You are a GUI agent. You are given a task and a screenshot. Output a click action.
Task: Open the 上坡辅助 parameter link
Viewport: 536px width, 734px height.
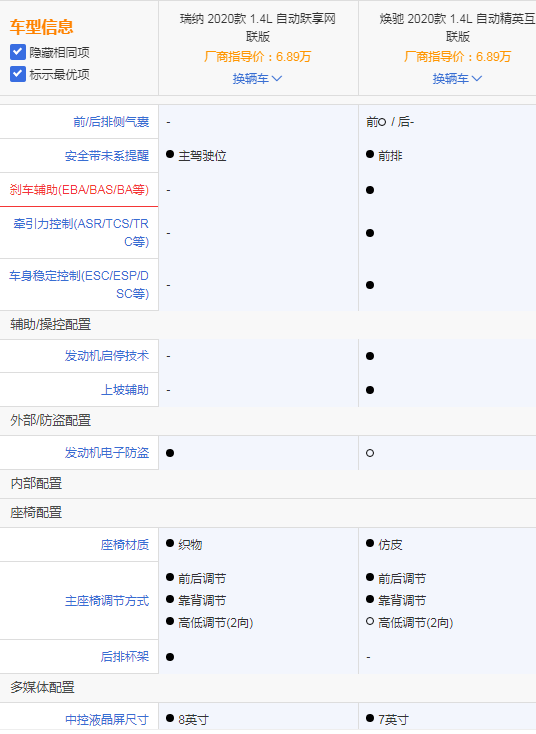point(125,390)
